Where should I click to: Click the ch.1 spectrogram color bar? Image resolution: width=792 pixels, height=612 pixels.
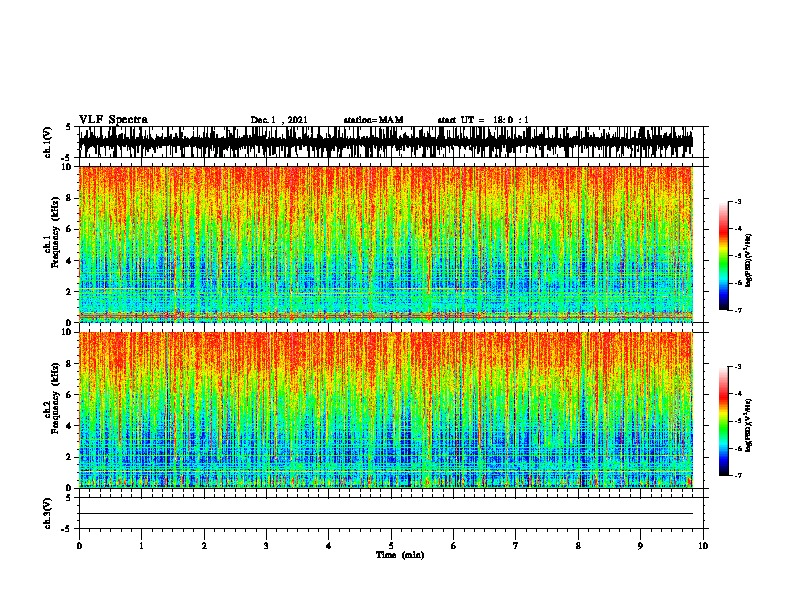pyautogui.click(x=723, y=256)
